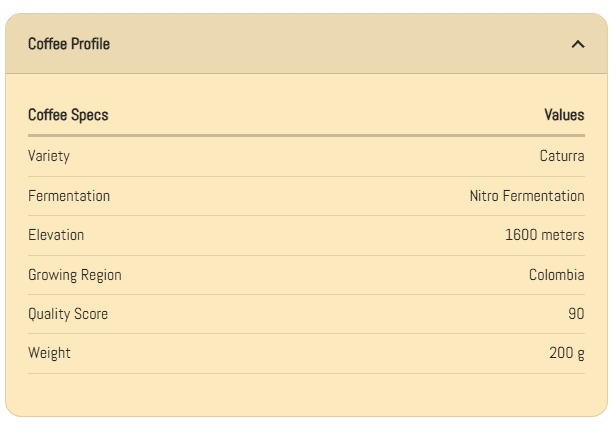Screen dimensions: 616x432
Task: Select the Growing Region row label
Action: pos(75,275)
